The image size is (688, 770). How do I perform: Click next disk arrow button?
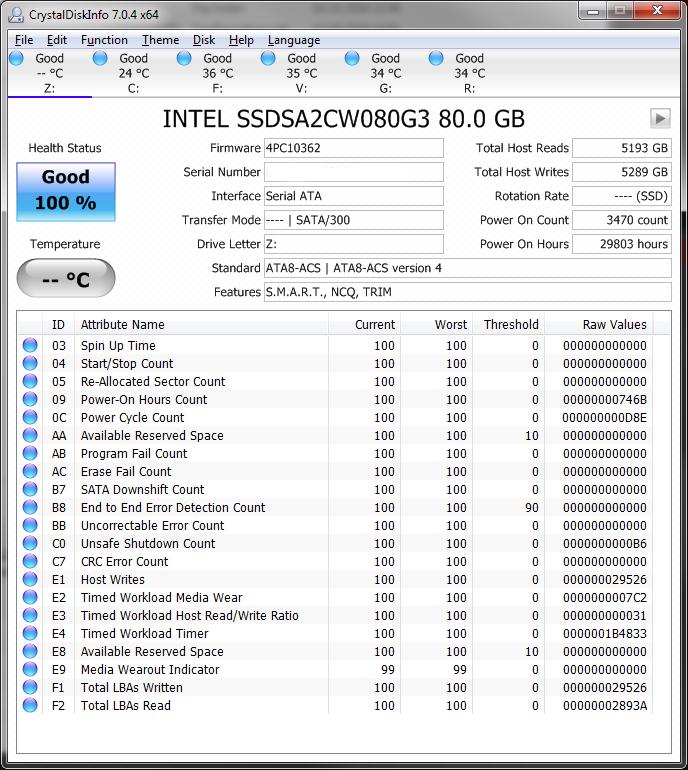[x=659, y=118]
